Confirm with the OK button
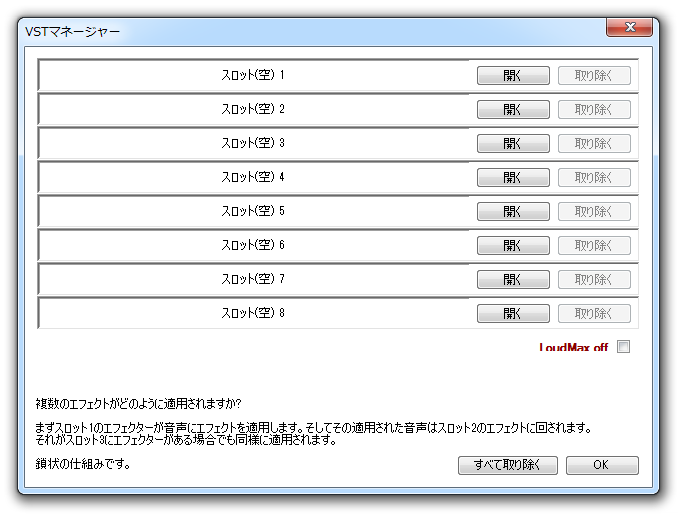This screenshot has width=679, height=516. point(602,465)
